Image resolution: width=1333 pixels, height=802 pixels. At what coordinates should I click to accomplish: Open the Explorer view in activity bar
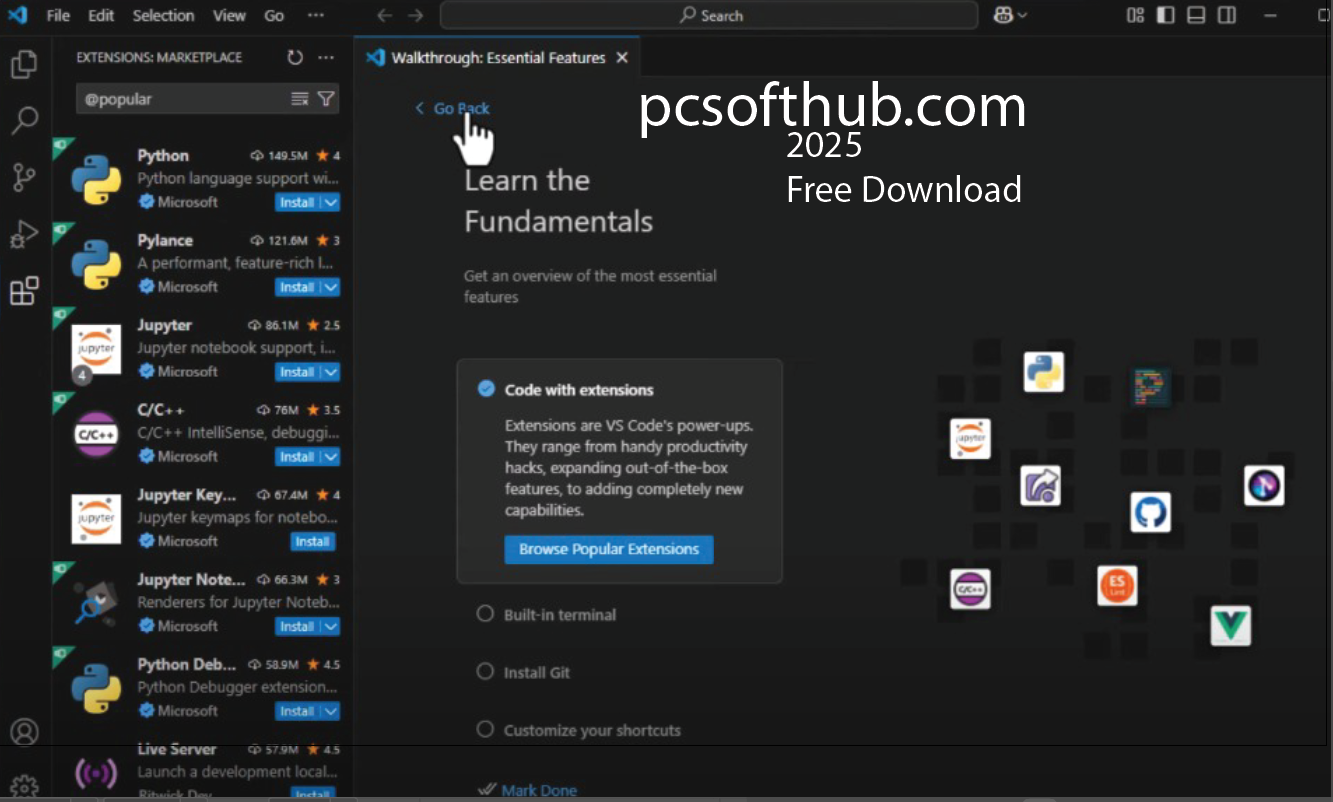pyautogui.click(x=24, y=64)
